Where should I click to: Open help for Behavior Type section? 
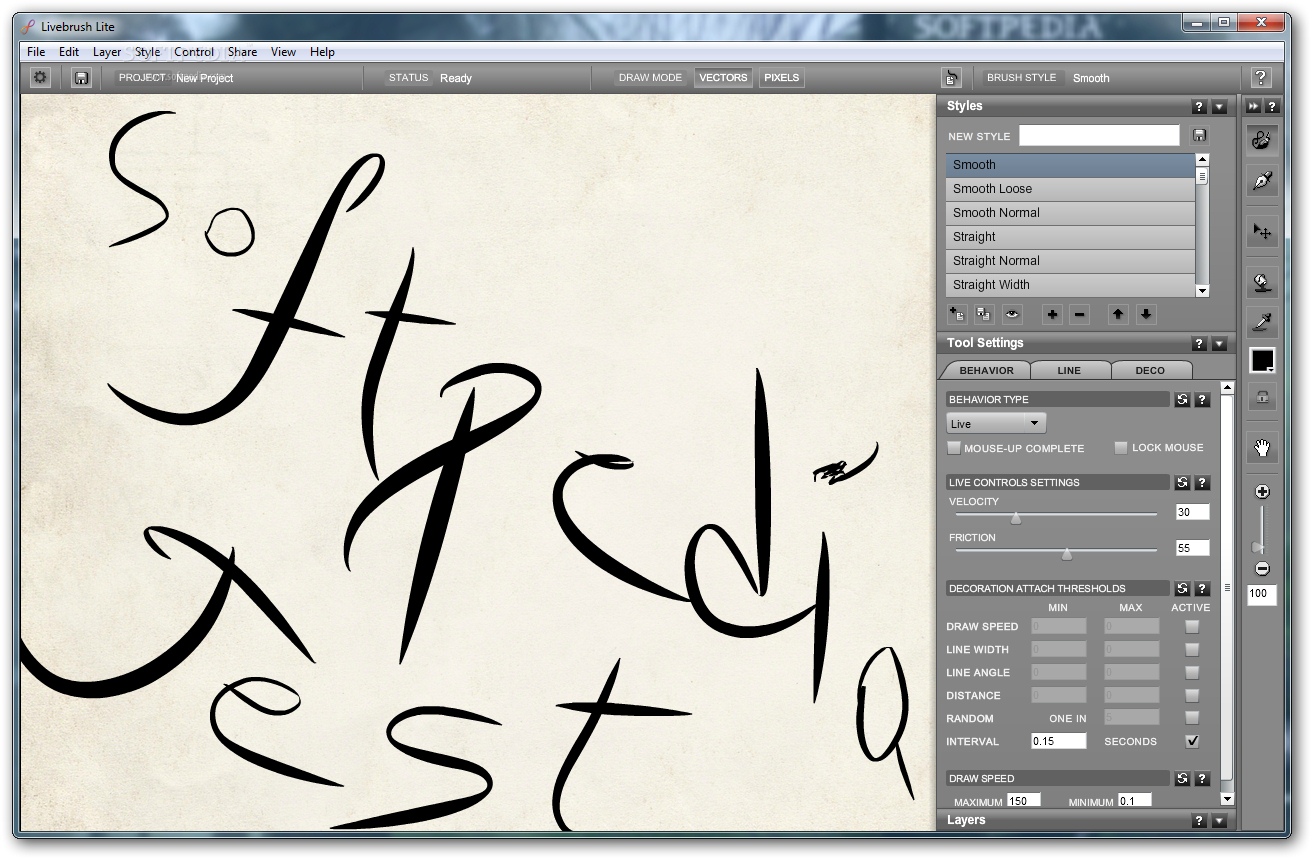click(1202, 399)
